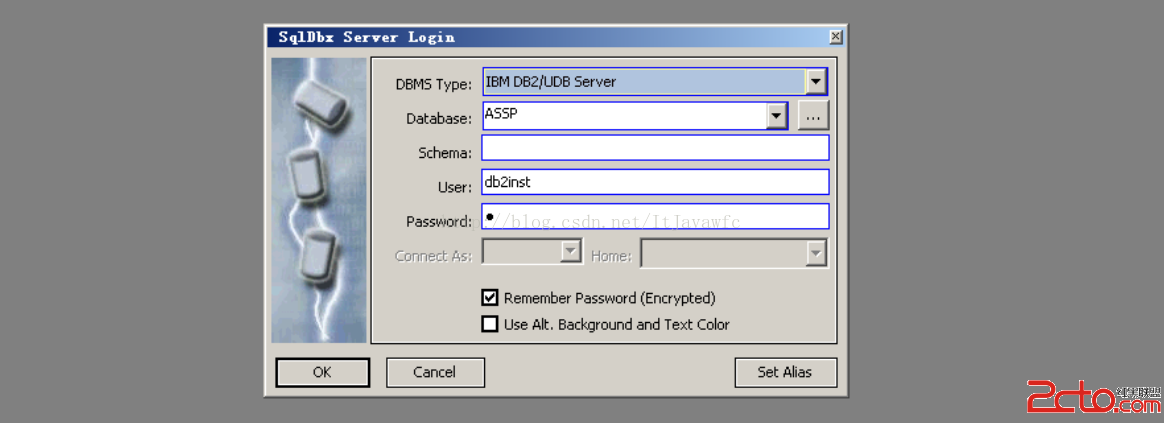Click the browse button next to Database
Image resolution: width=1164 pixels, height=423 pixels.
click(x=813, y=117)
